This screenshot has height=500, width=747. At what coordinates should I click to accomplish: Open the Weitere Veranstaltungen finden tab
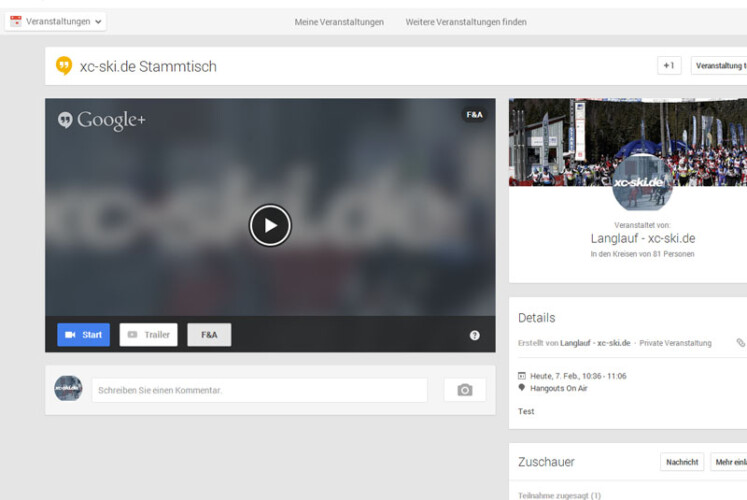[466, 22]
